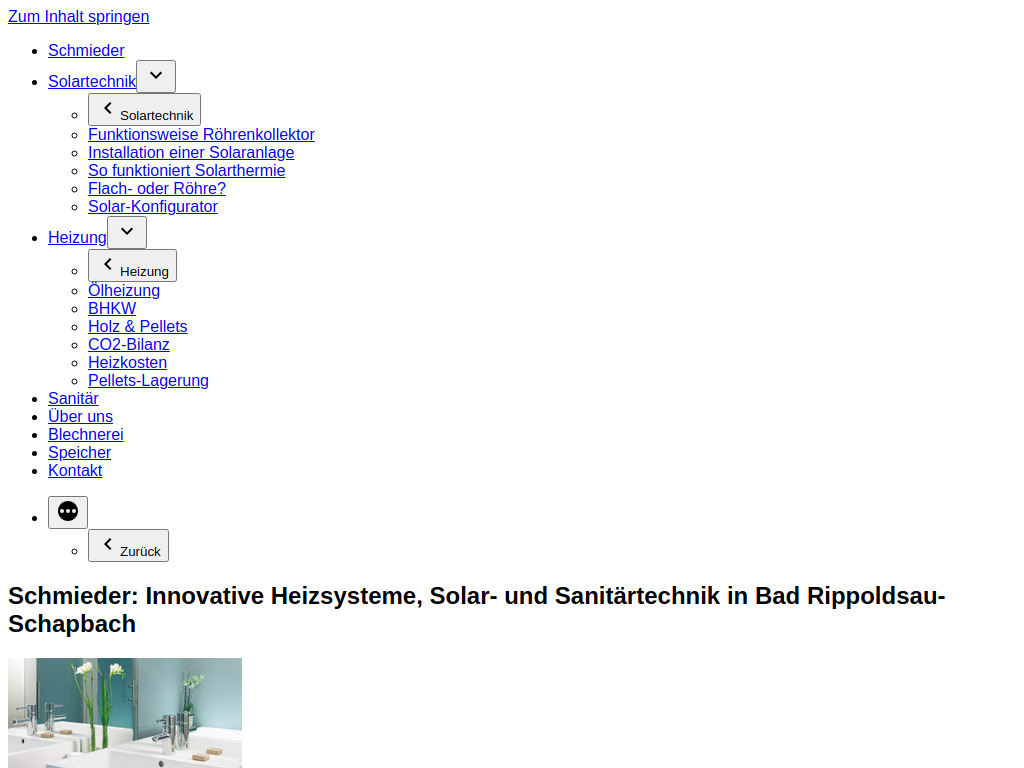Open the Pellets-Lagerung page

tap(148, 380)
